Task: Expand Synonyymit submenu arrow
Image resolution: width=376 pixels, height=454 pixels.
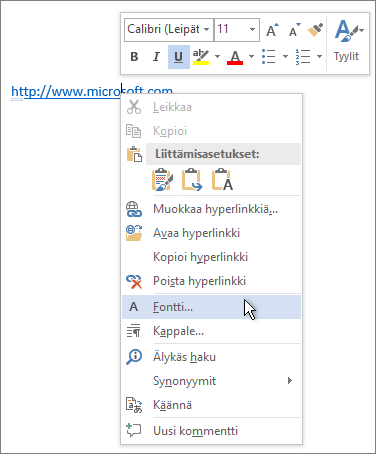Action: 290,381
